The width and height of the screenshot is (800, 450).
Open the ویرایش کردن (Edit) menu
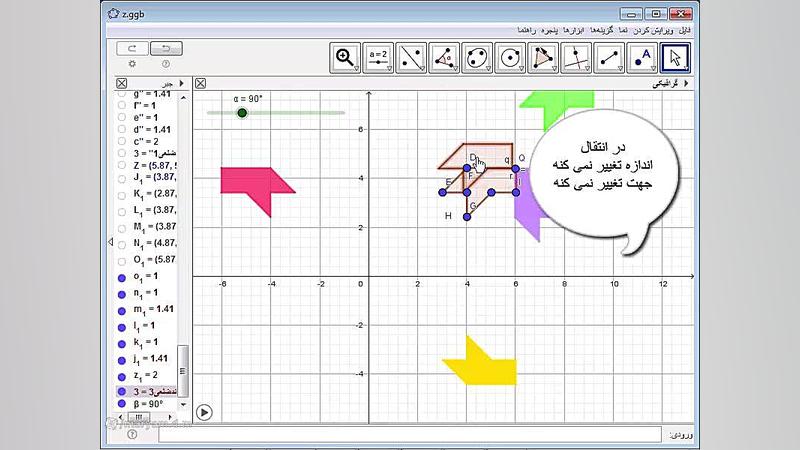653,31
